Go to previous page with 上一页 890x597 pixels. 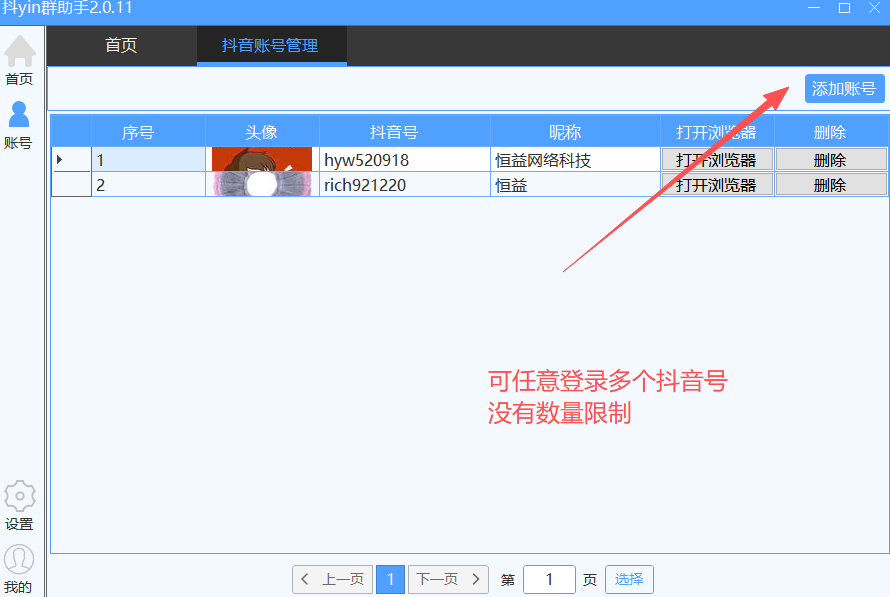(x=333, y=579)
